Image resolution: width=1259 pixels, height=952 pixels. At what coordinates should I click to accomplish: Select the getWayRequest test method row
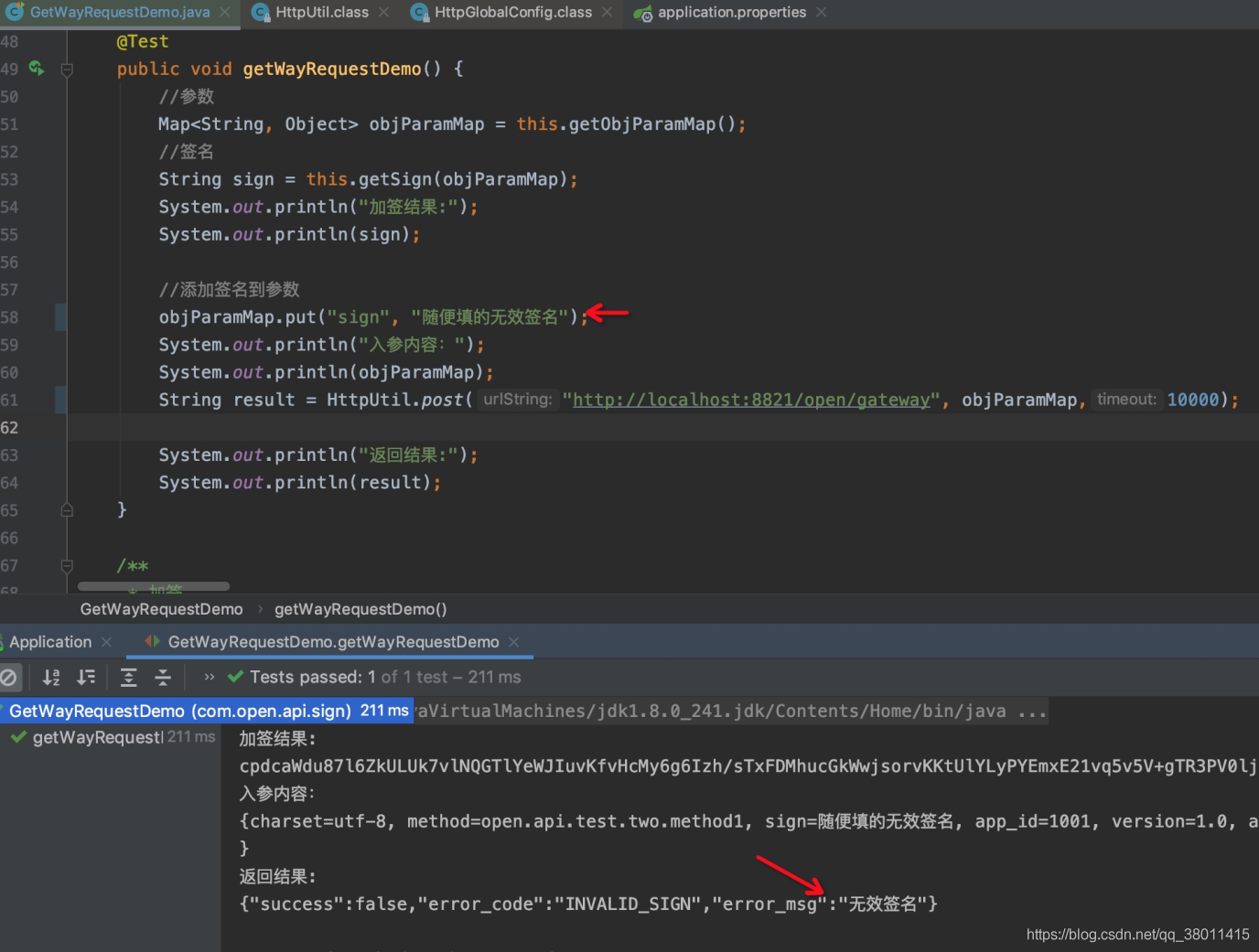[x=112, y=737]
